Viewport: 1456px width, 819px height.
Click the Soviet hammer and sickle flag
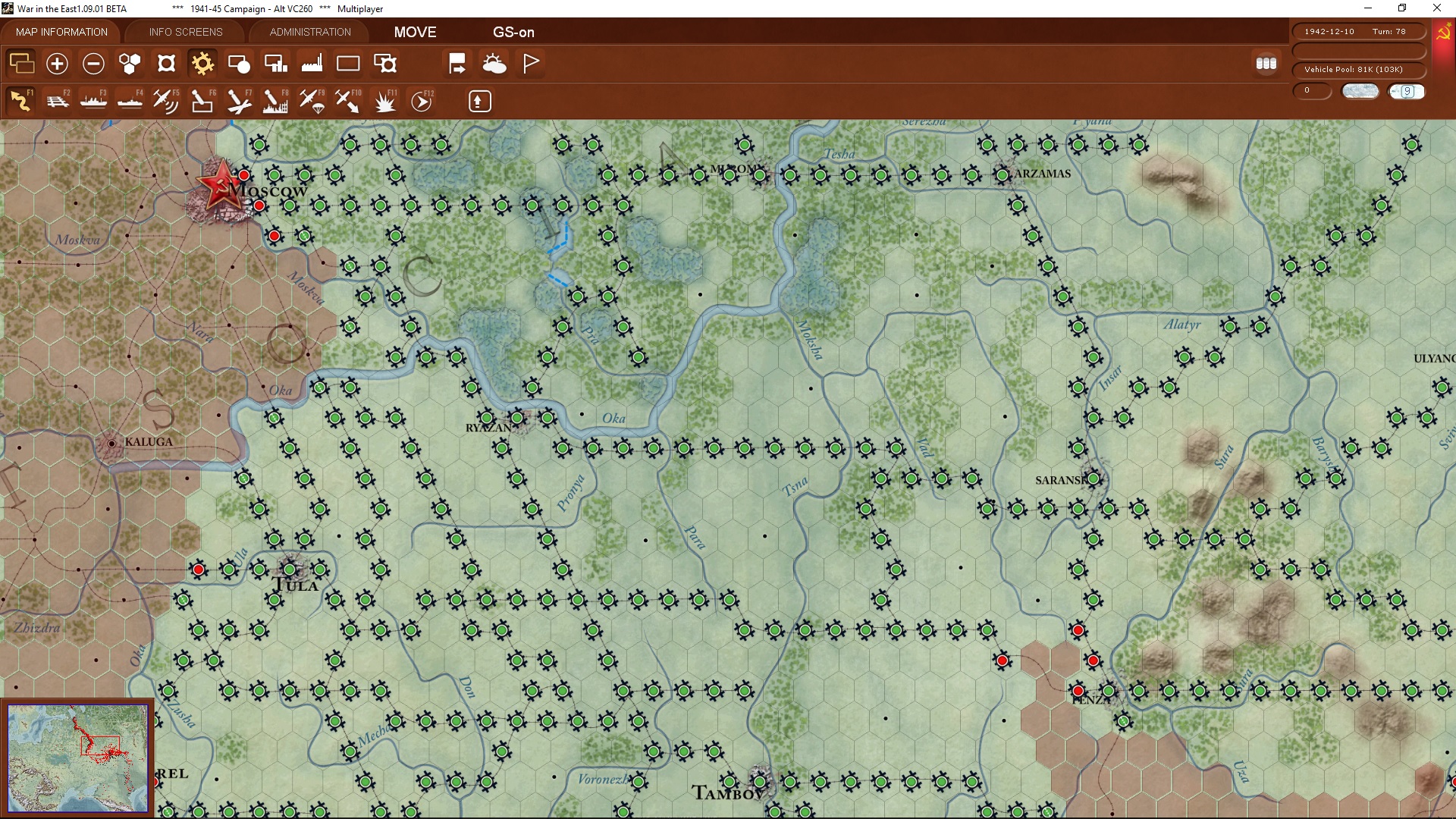[x=1443, y=33]
